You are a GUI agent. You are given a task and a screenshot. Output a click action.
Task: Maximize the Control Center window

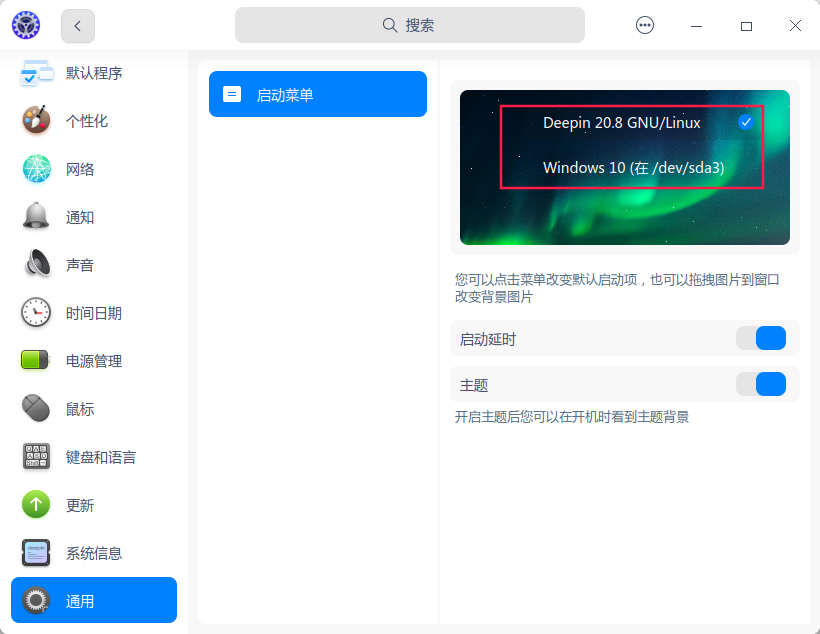pos(746,26)
